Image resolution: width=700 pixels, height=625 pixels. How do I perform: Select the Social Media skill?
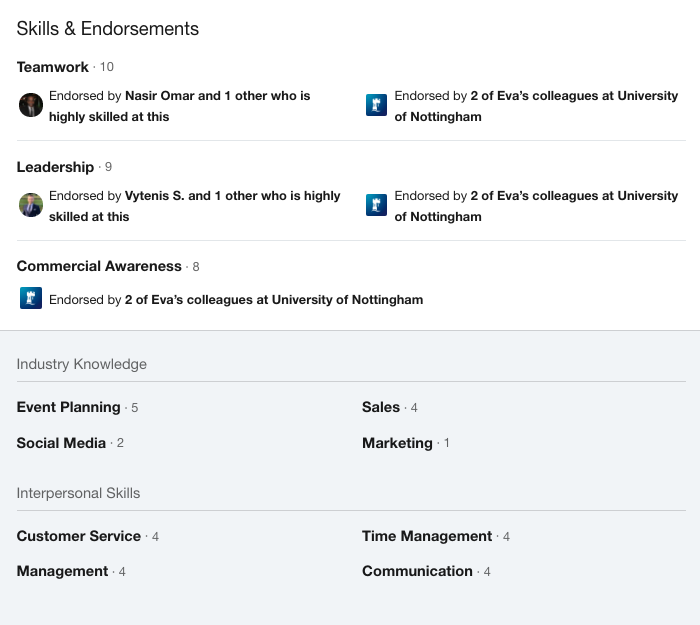(x=61, y=443)
